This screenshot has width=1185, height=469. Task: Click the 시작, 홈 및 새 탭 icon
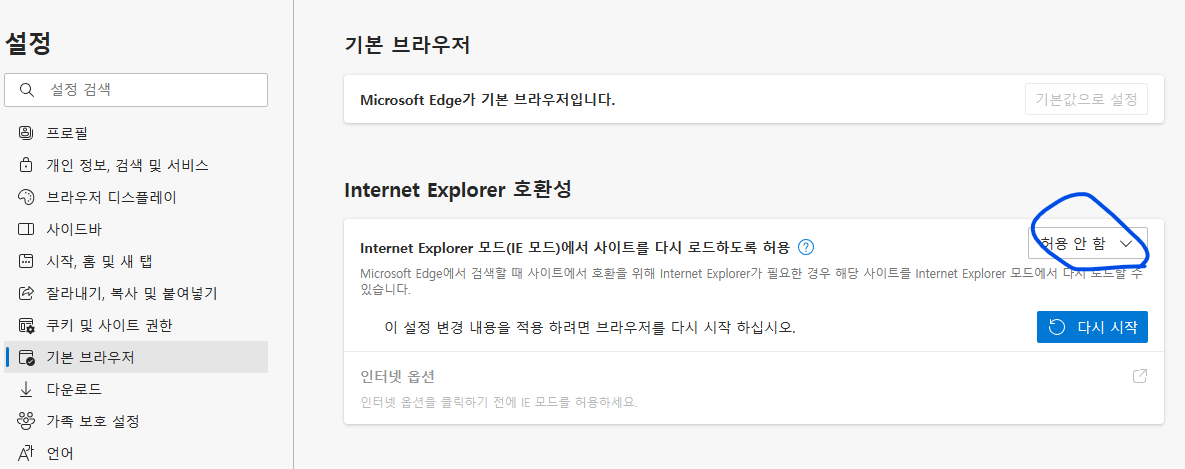tap(26, 261)
